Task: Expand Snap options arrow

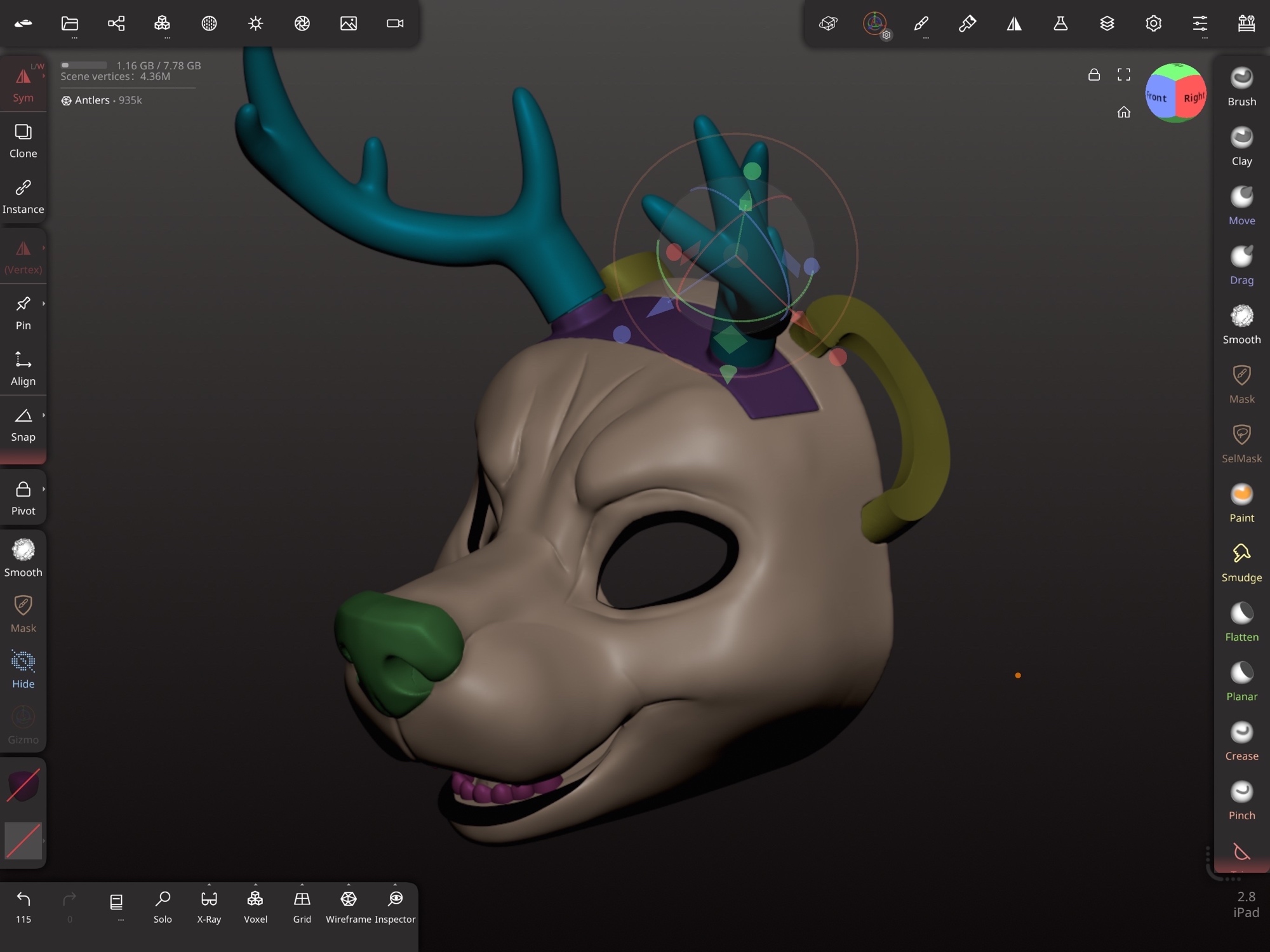Action: (x=44, y=415)
